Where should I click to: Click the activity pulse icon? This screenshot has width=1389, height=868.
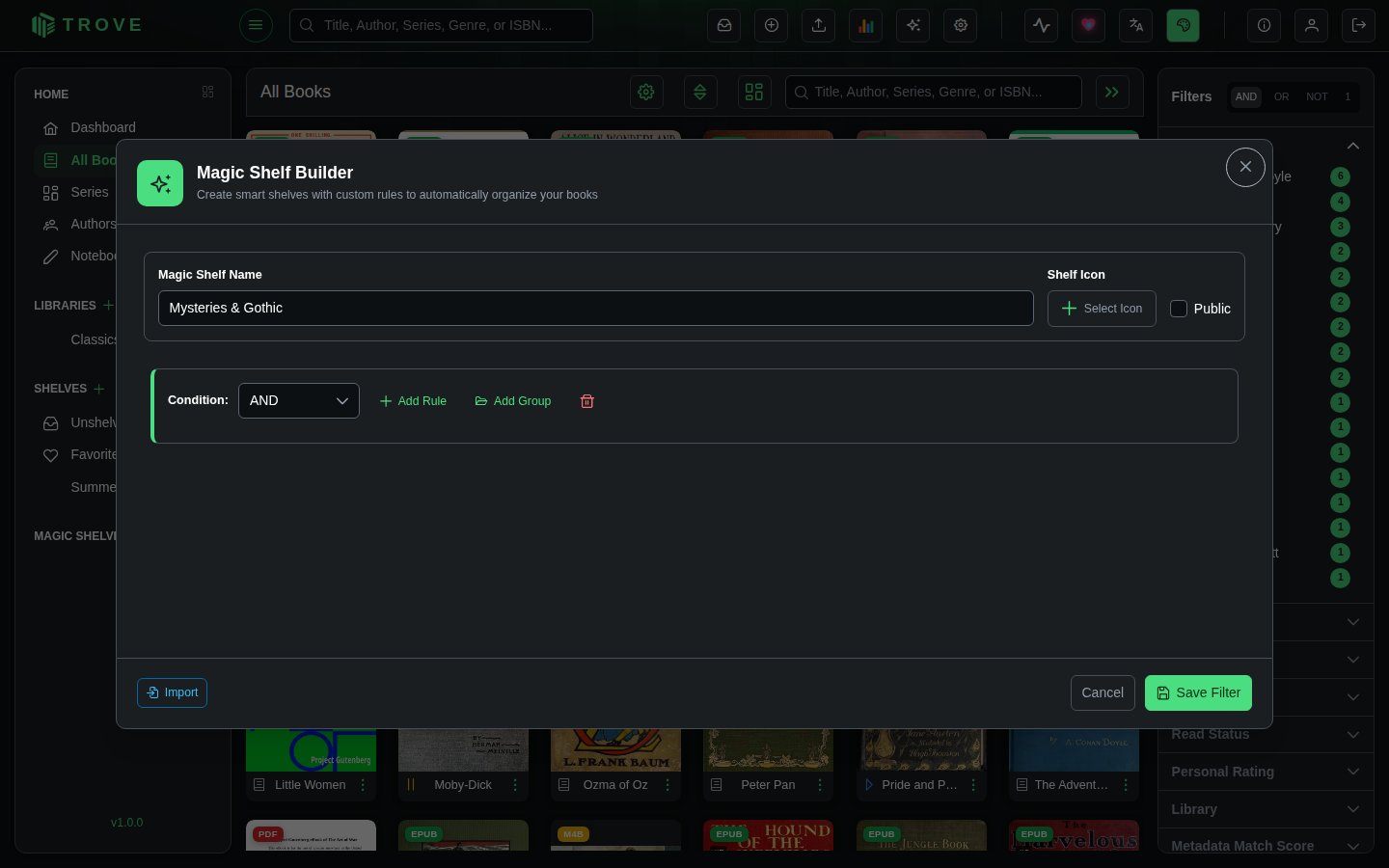(1042, 25)
